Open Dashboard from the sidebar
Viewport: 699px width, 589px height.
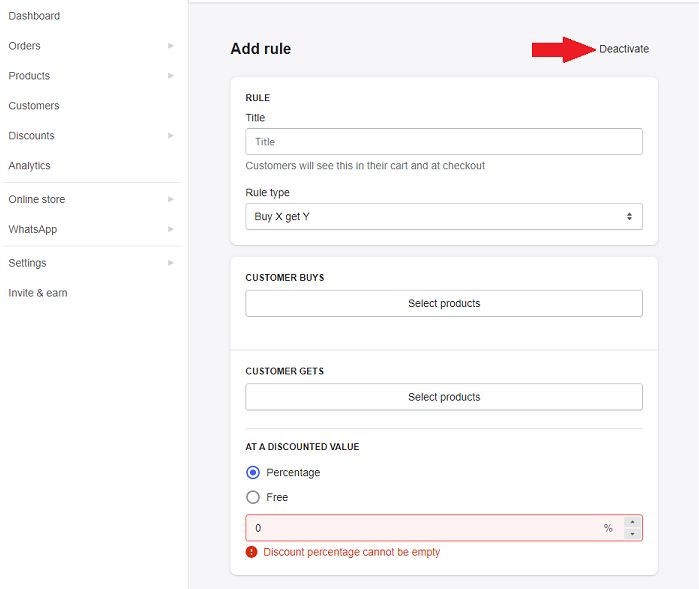pos(34,16)
